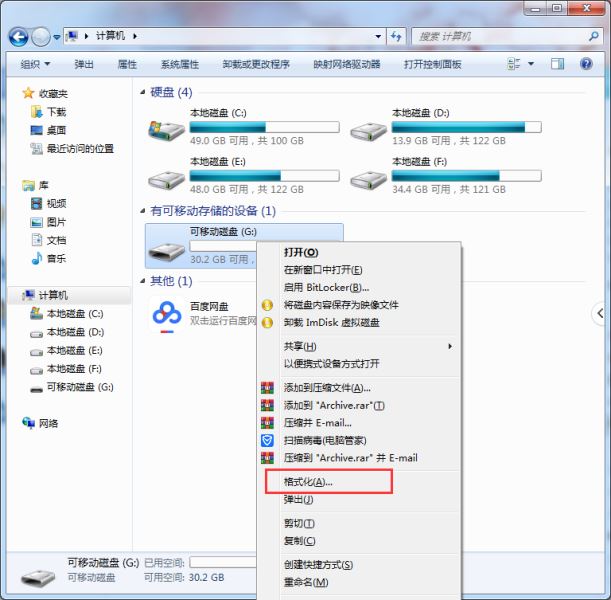Select 收藏夹 star in the sidebar
Viewport: 611px width, 600px height.
(x=45, y=94)
